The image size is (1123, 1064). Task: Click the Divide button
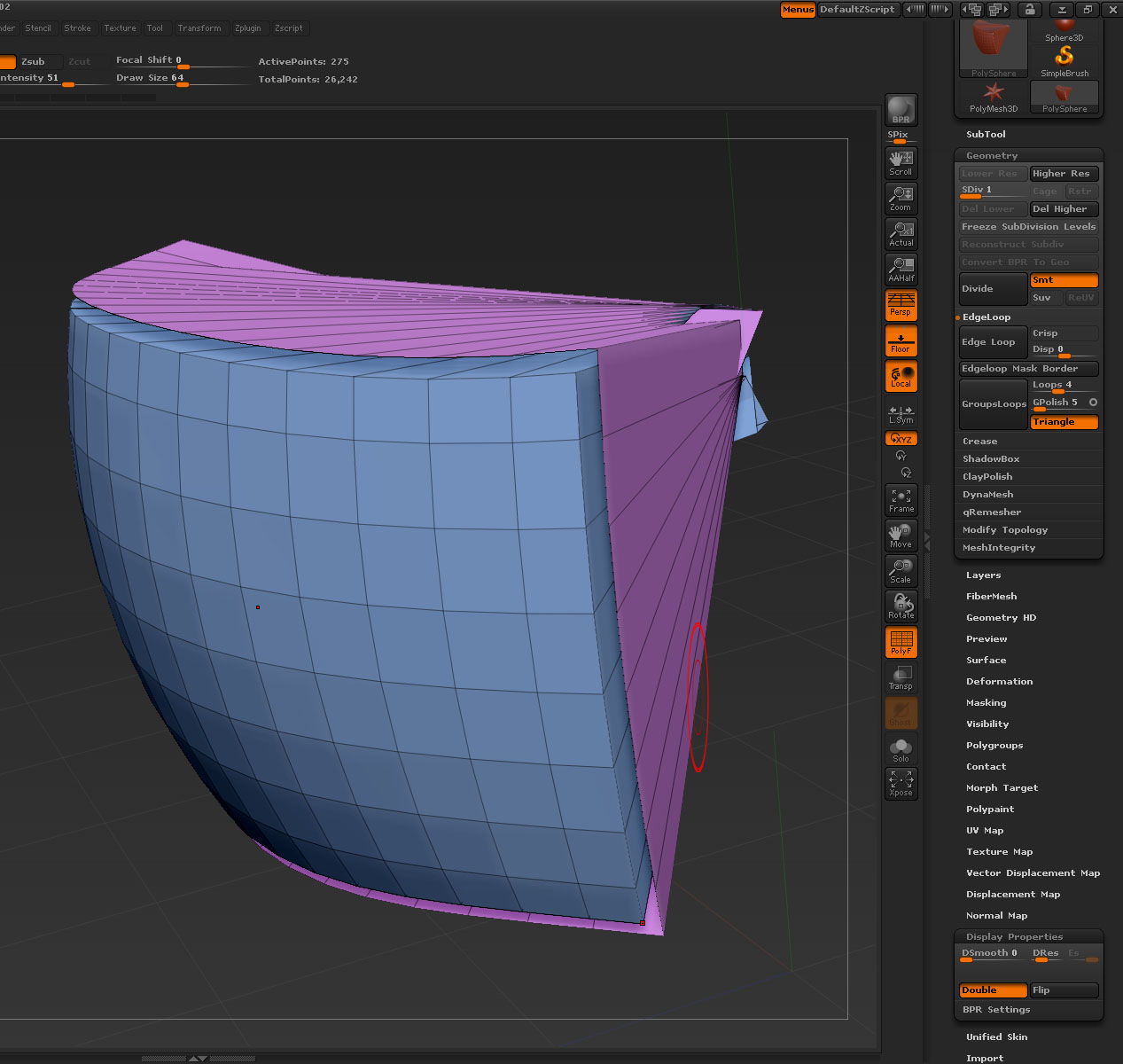pos(992,289)
